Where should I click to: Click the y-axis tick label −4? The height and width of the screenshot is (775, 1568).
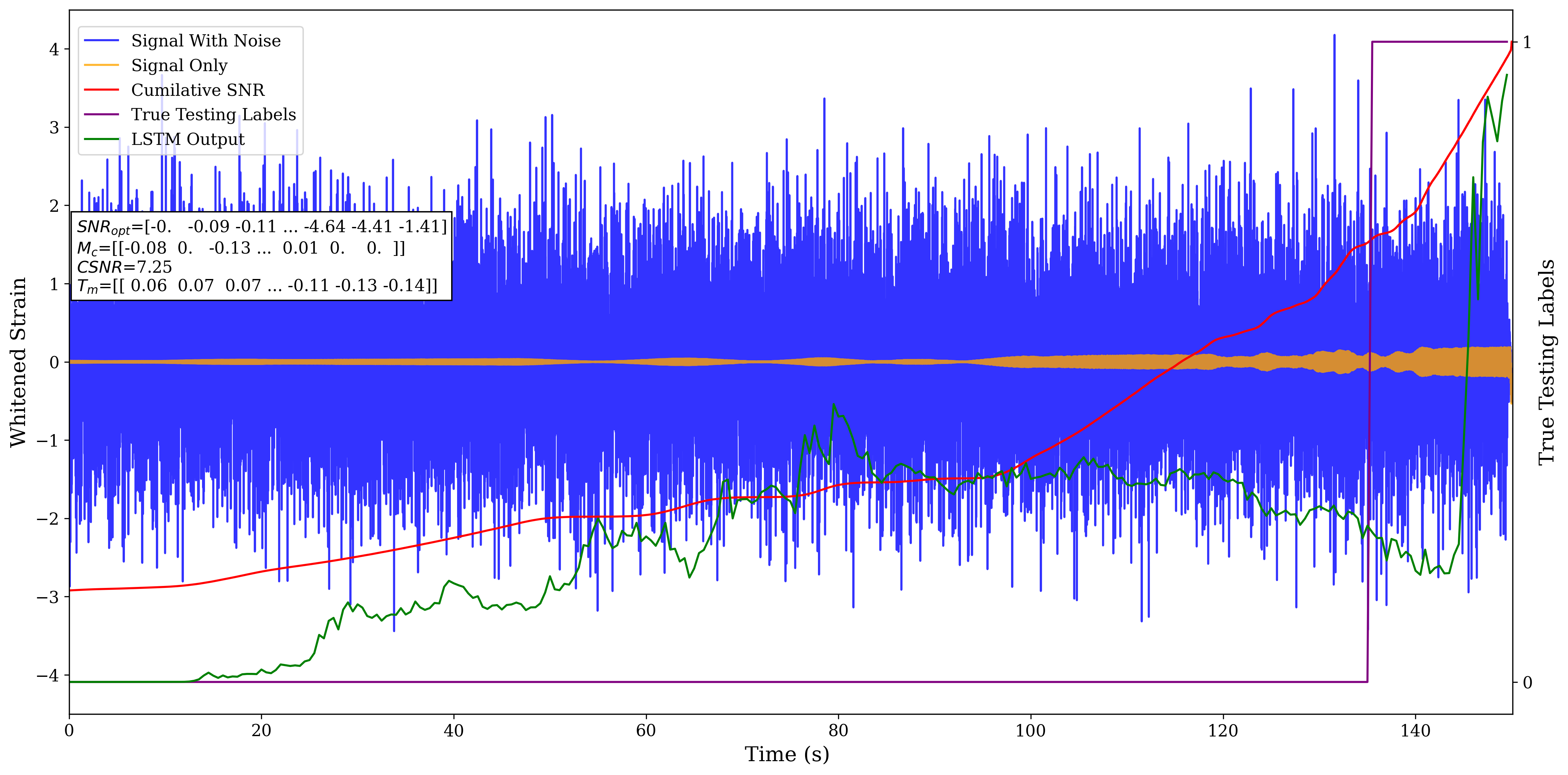point(49,675)
